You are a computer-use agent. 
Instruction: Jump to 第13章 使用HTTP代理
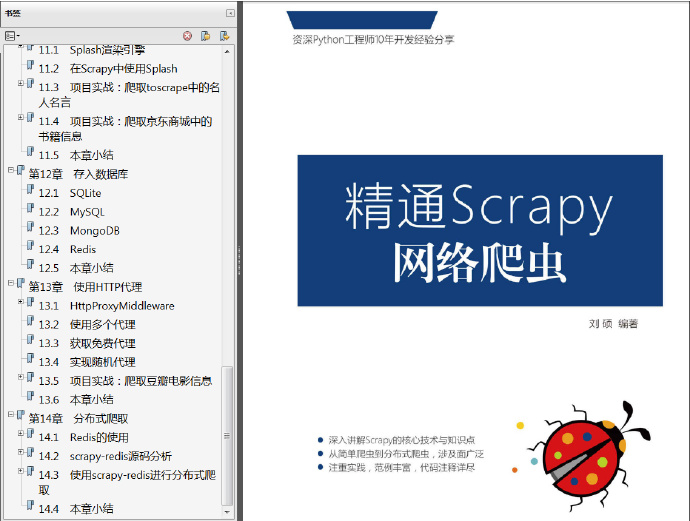[x=85, y=287]
